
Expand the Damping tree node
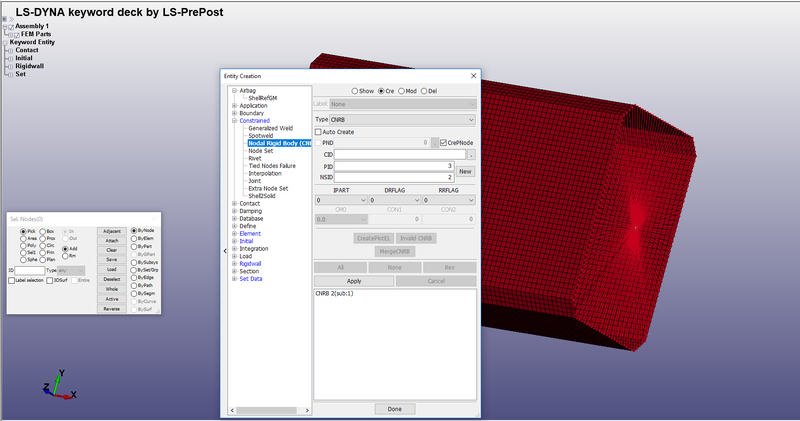pos(234,211)
